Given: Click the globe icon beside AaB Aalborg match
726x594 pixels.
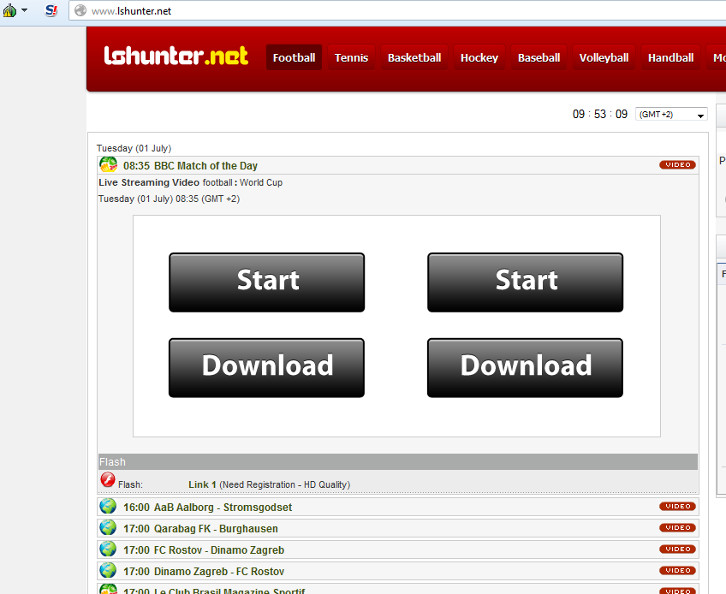Looking at the screenshot, I should click(108, 507).
